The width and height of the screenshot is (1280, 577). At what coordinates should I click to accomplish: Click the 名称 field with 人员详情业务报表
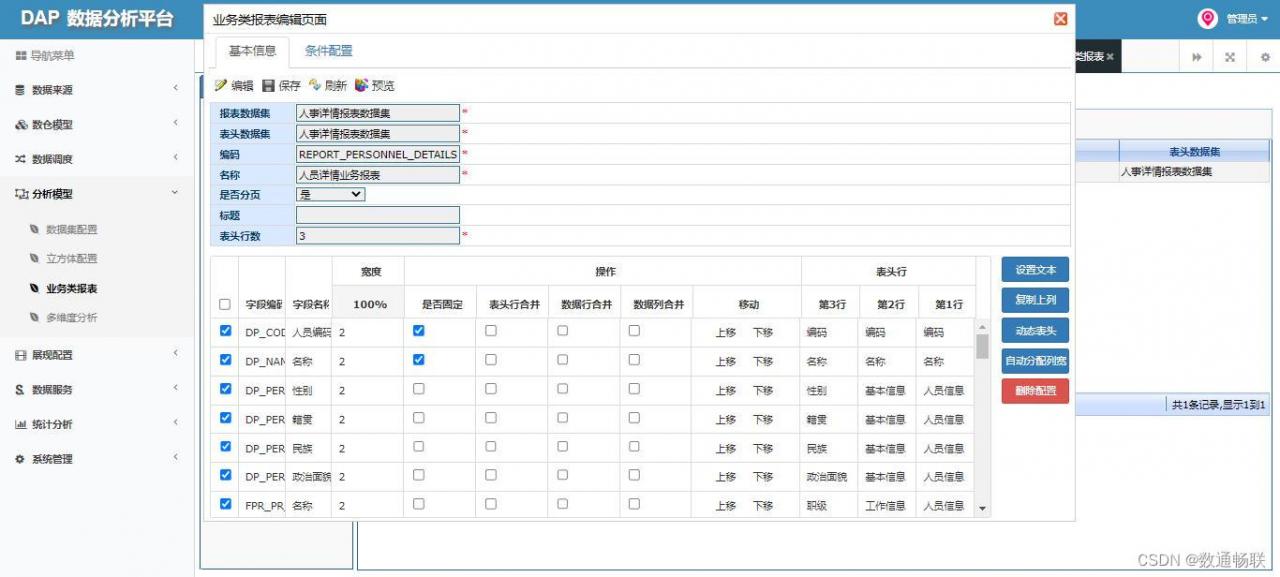pyautogui.click(x=378, y=174)
